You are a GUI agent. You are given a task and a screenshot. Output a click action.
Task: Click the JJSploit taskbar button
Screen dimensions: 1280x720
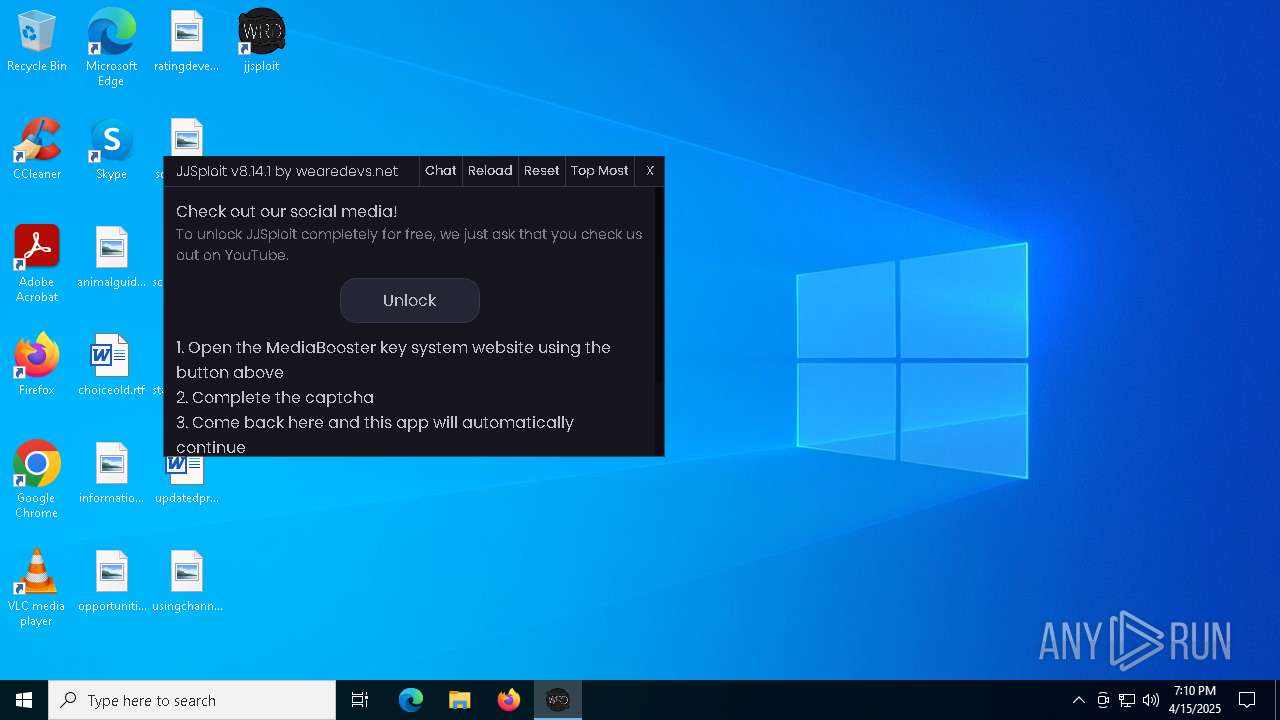[x=558, y=700]
